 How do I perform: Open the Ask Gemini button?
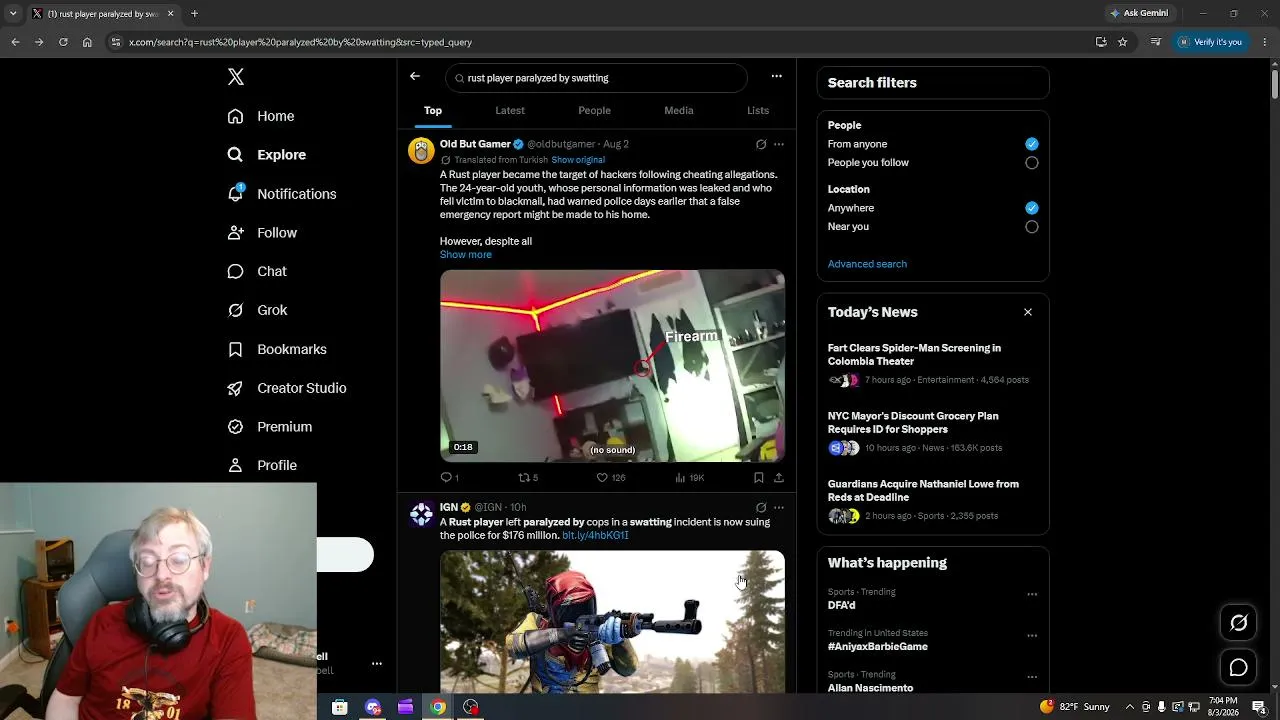(1138, 13)
